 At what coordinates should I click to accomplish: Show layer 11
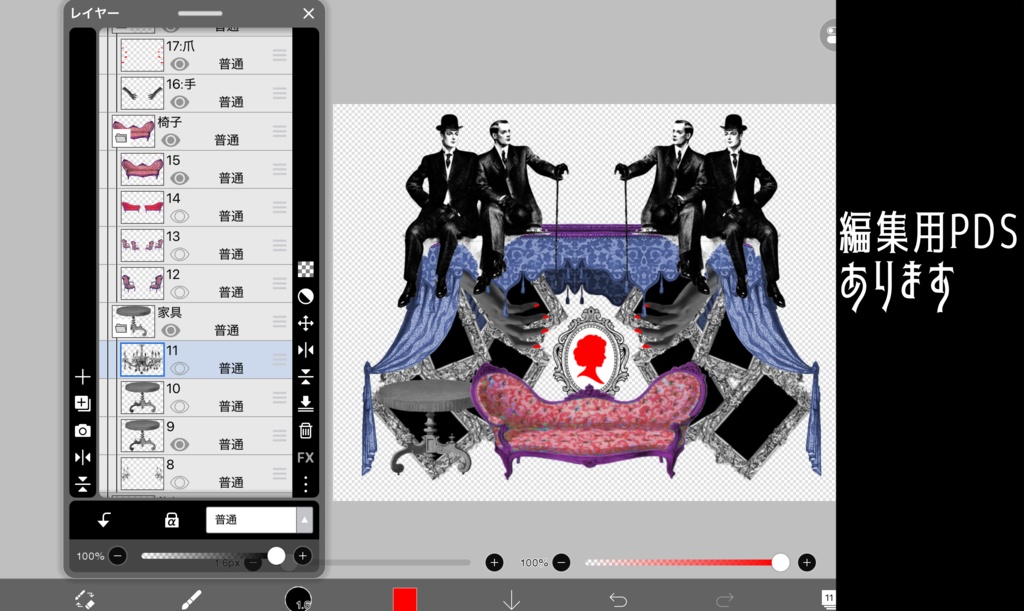click(x=180, y=368)
